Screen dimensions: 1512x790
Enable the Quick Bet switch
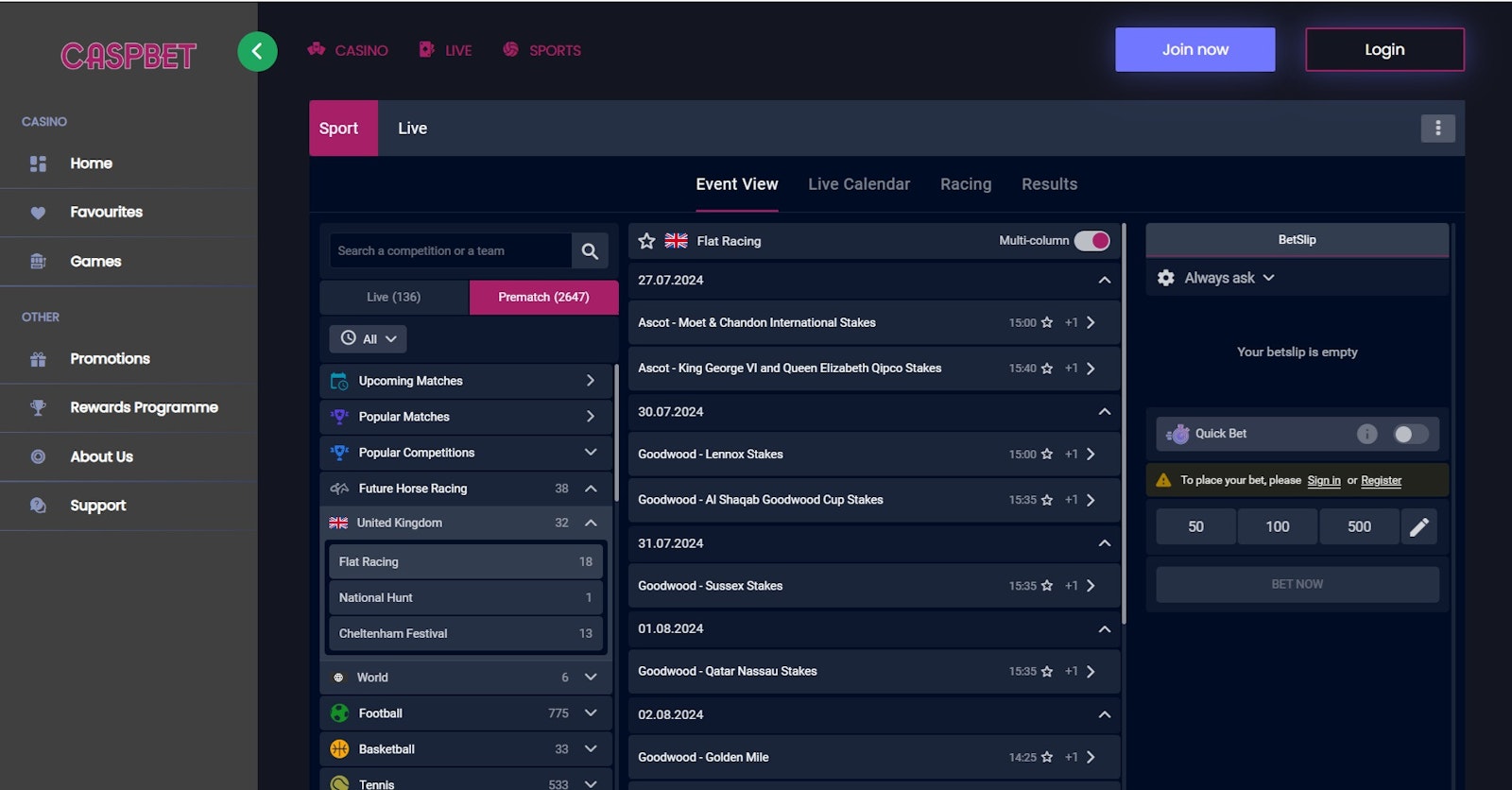[x=1410, y=434]
